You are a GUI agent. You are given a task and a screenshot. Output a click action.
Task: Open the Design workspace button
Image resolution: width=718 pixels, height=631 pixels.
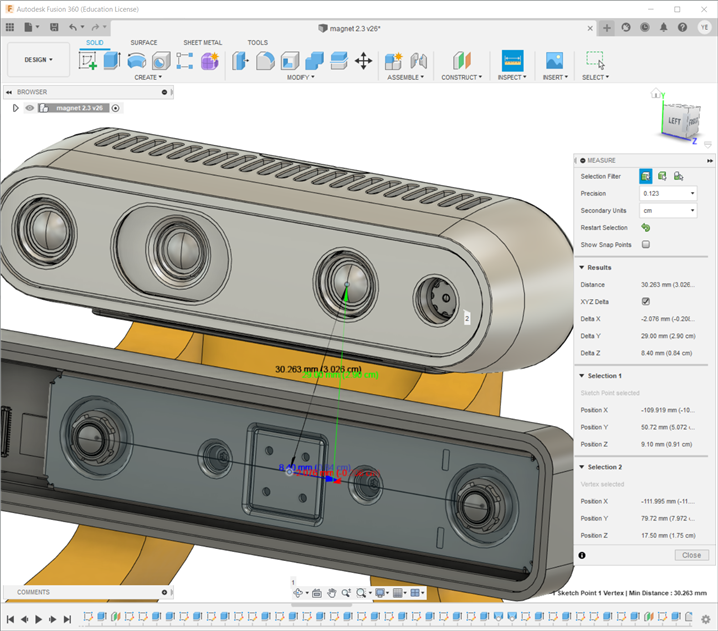38,60
